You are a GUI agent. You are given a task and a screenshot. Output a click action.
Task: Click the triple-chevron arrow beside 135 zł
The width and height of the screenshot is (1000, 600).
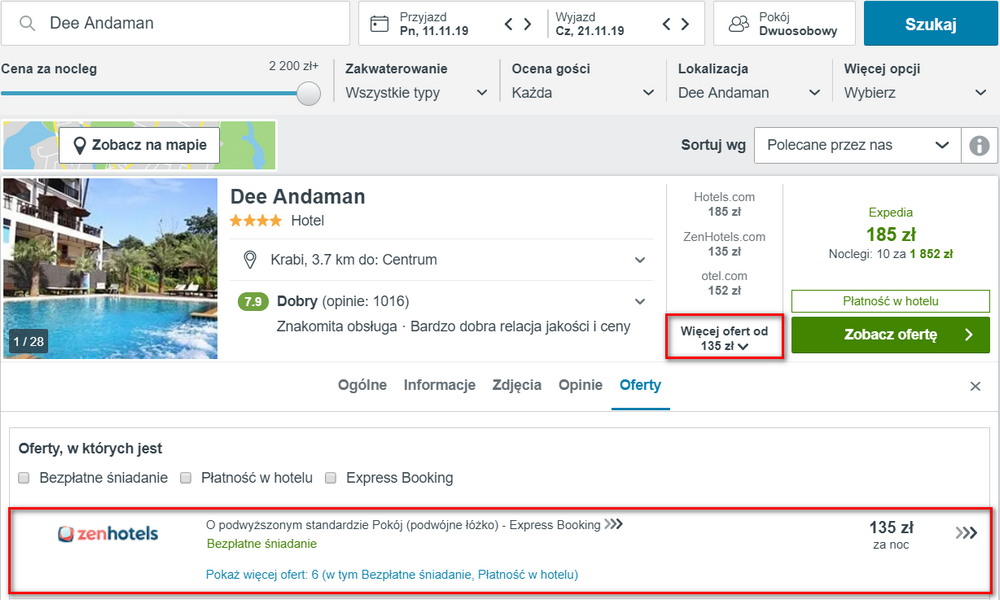tap(966, 532)
